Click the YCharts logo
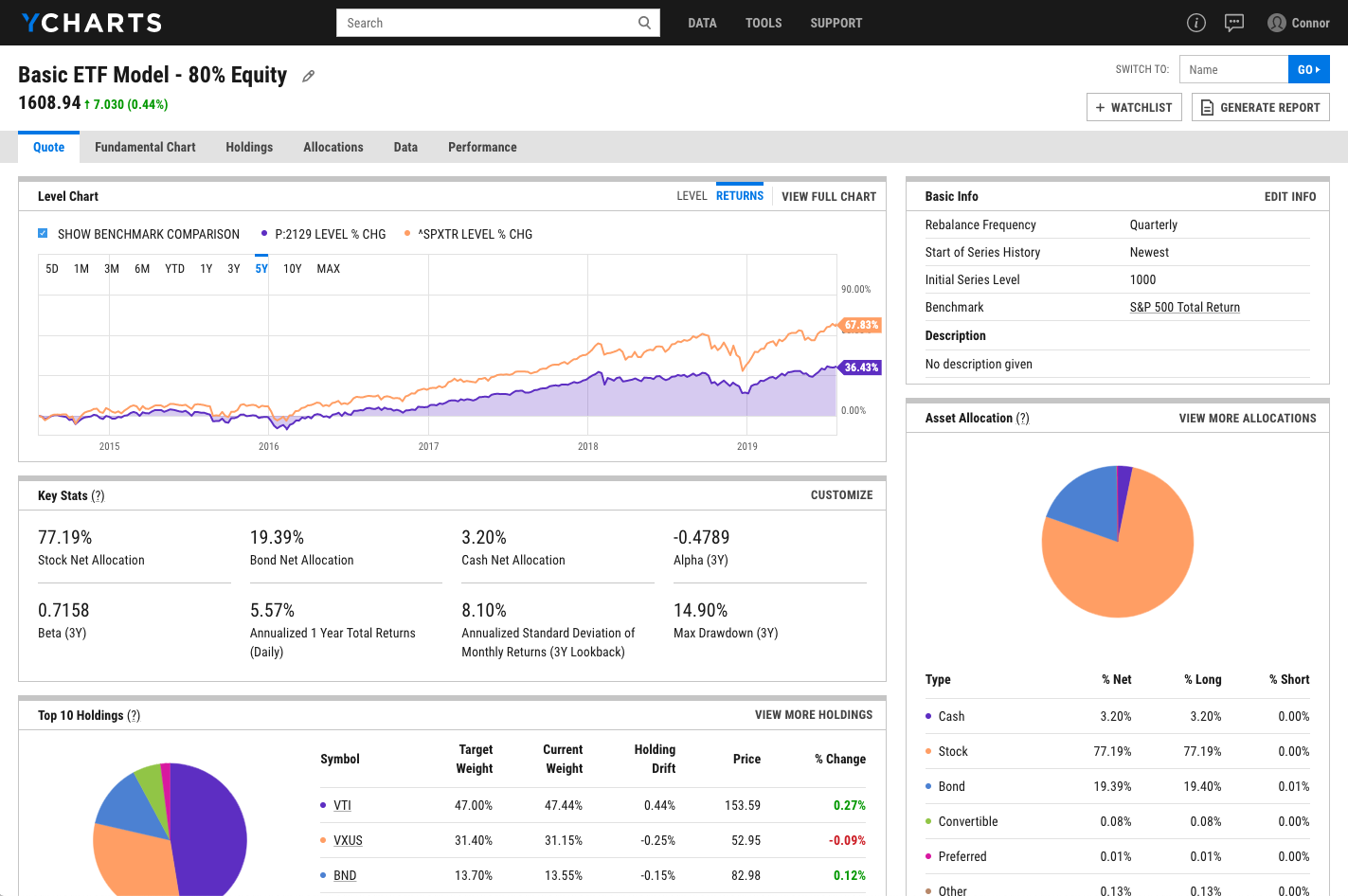This screenshot has height=896, width=1348. coord(91,22)
